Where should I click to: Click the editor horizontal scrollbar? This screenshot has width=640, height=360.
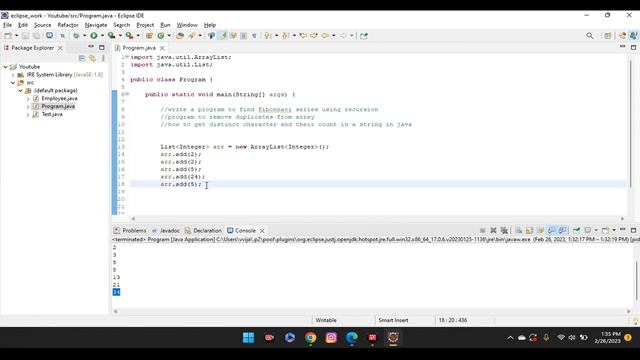[x=378, y=219]
